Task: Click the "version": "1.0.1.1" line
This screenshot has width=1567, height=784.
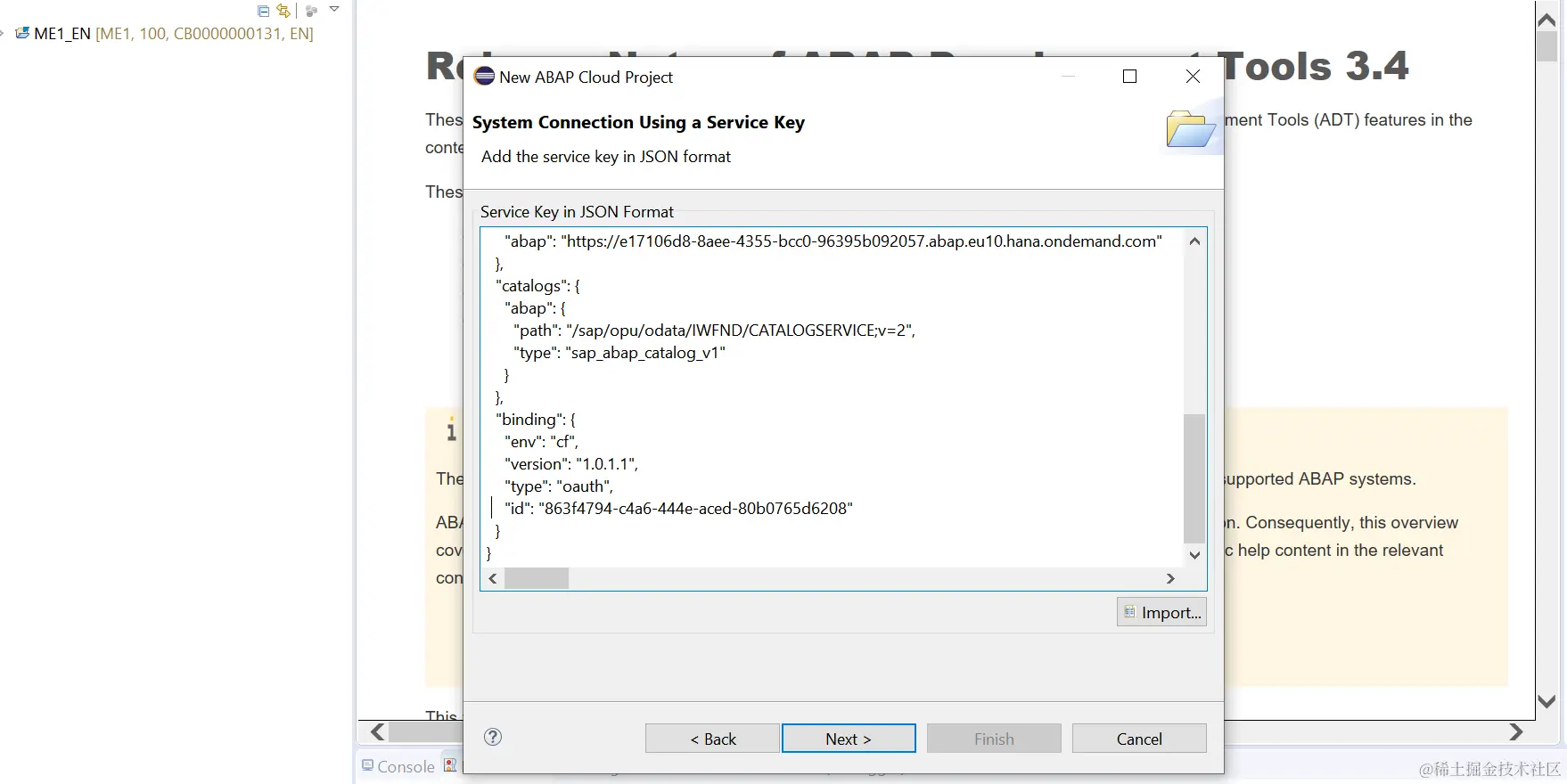Action: tap(570, 464)
